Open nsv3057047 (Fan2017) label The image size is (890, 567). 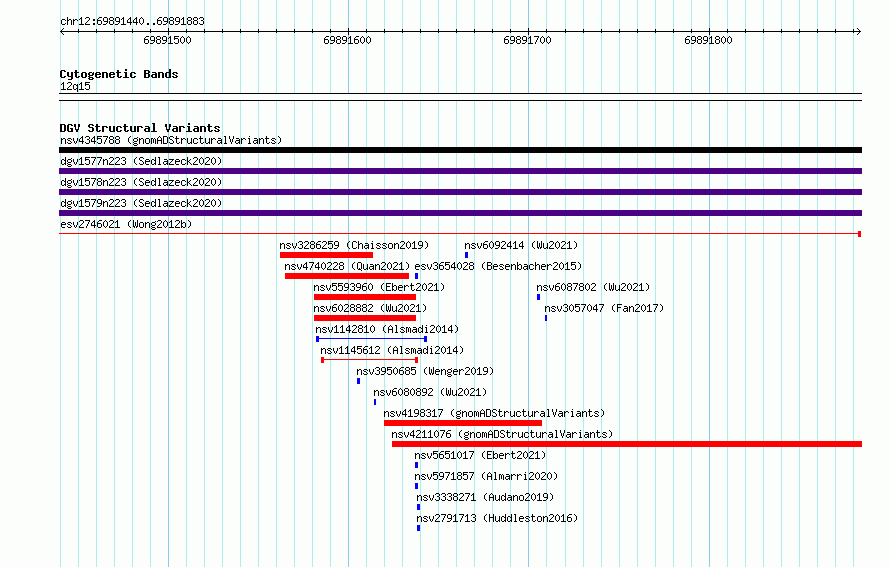(604, 308)
